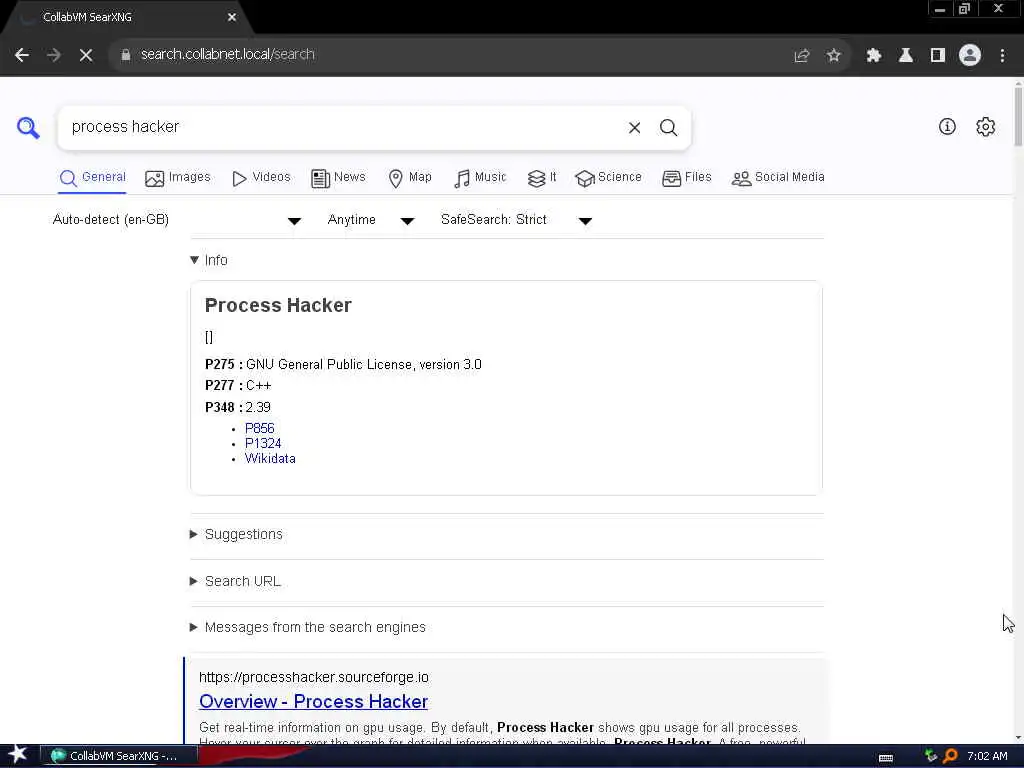Focus the search query input

tap(343, 127)
